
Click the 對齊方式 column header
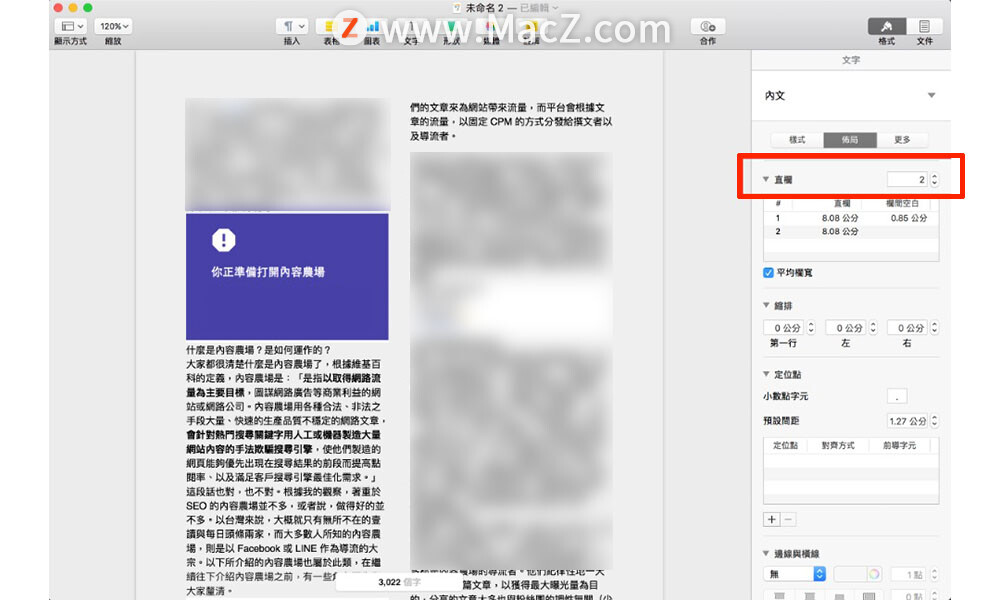click(838, 446)
